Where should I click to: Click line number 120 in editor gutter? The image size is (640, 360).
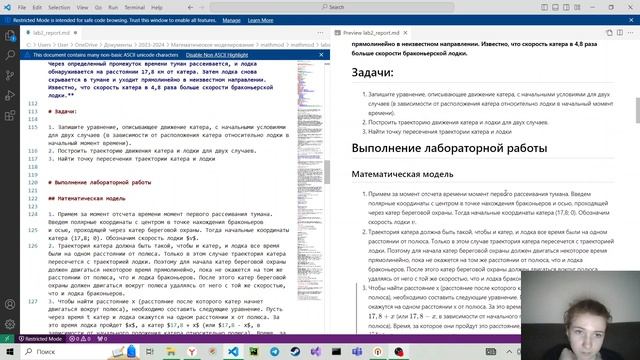coord(33,182)
